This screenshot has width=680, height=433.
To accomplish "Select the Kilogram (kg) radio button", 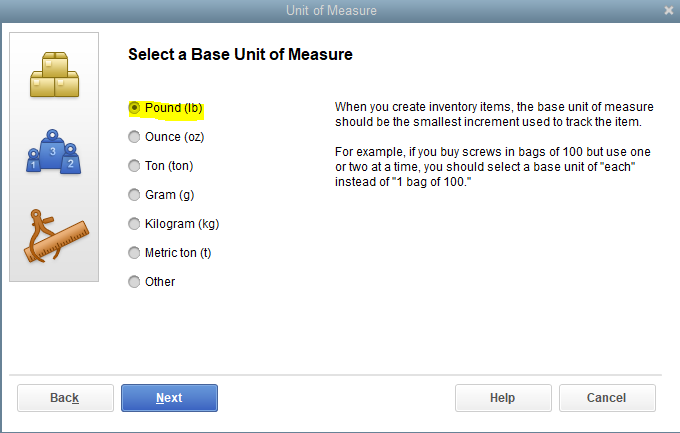I will (134, 223).
